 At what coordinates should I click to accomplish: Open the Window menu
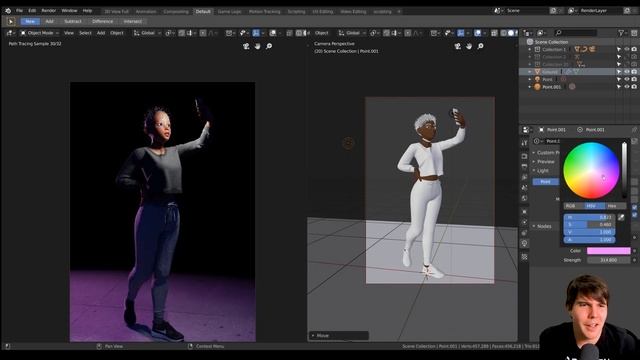[x=69, y=11]
